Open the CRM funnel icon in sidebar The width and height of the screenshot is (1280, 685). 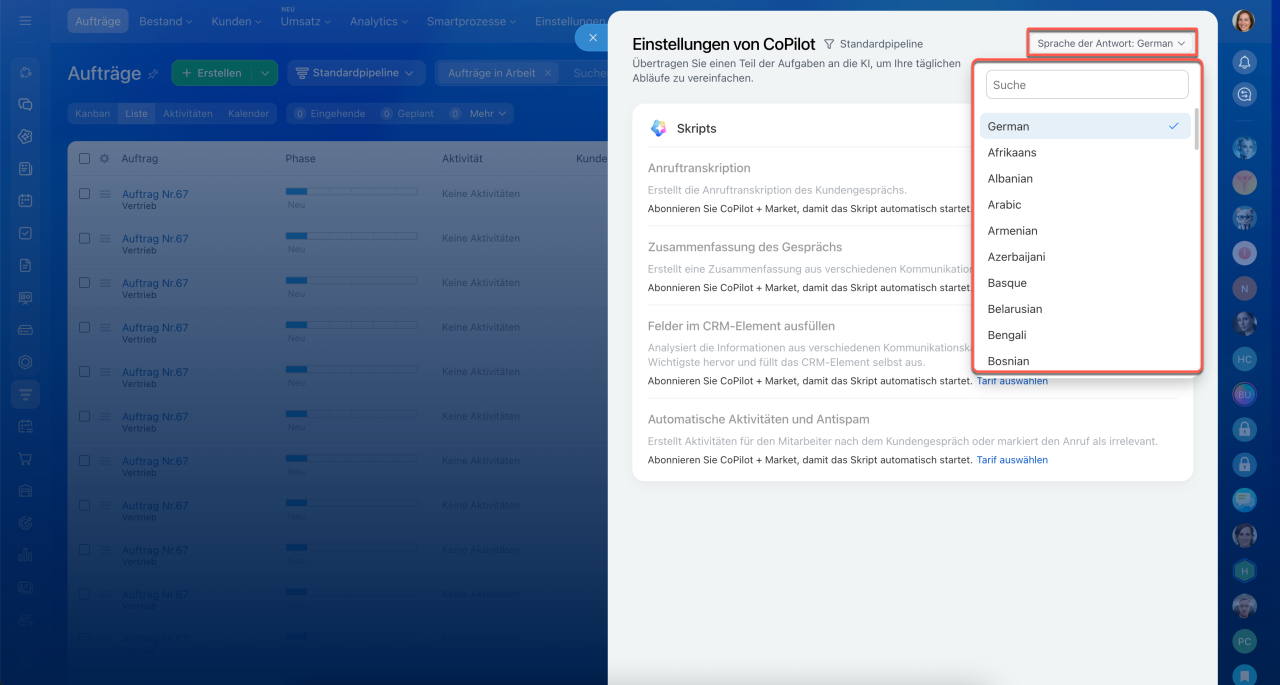pyautogui.click(x=25, y=394)
